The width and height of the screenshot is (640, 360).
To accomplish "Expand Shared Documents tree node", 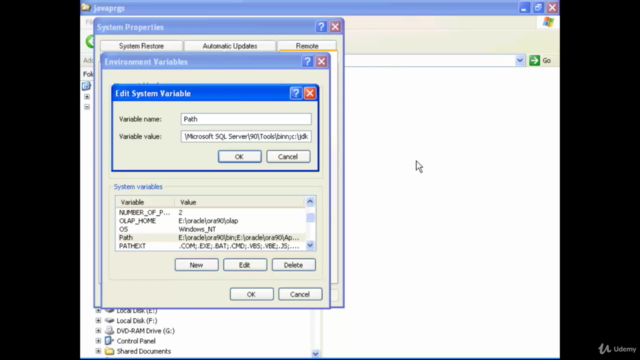I will coord(98,351).
